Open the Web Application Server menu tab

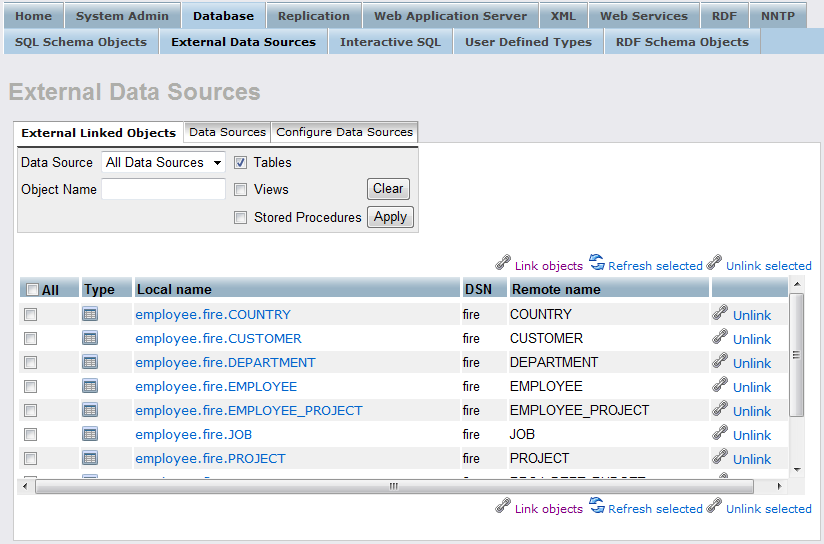pos(450,16)
